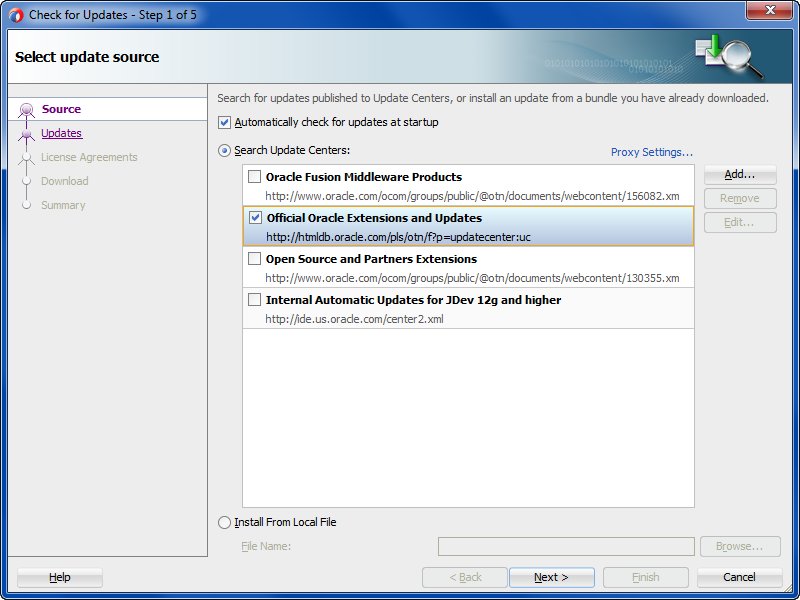Viewport: 800px width, 600px height.
Task: Click the JDeveloper app icon in title bar
Action: (16, 15)
